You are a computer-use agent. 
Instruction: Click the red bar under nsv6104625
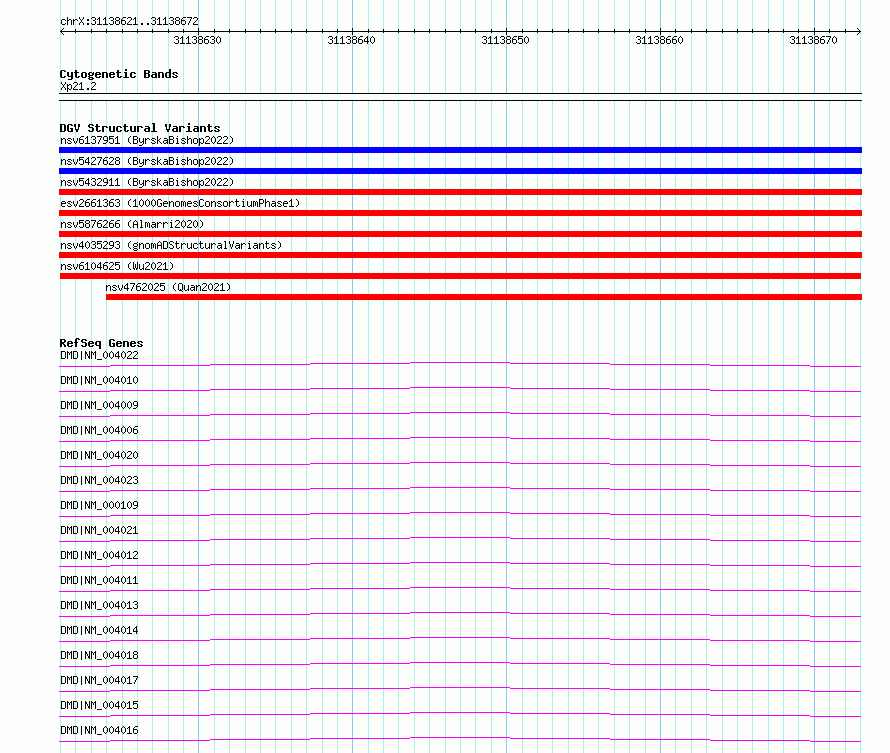(460, 276)
